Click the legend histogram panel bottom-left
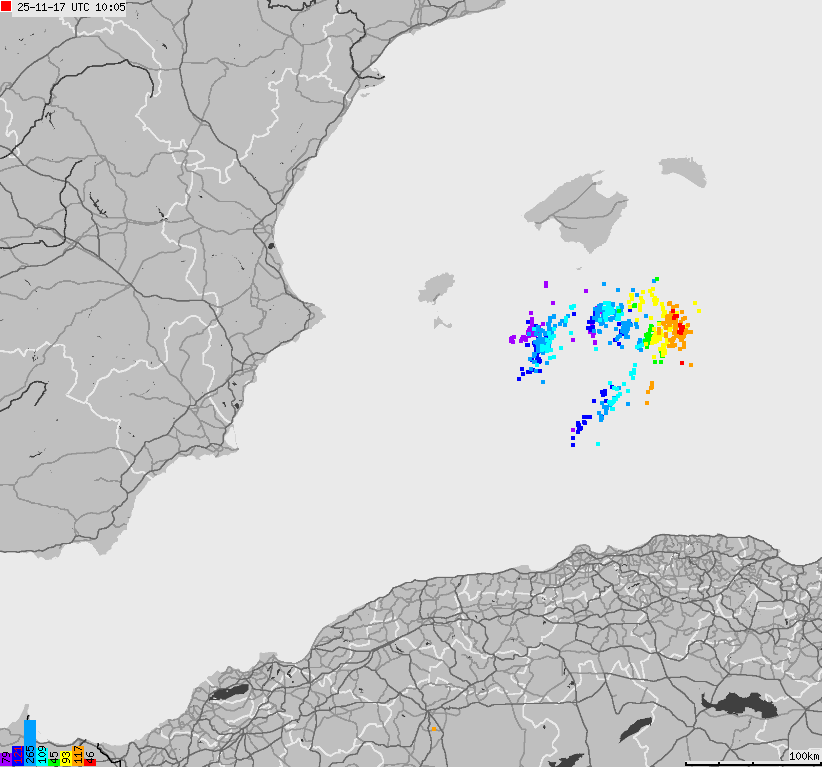Viewport: 822px width, 767px height. (x=48, y=750)
